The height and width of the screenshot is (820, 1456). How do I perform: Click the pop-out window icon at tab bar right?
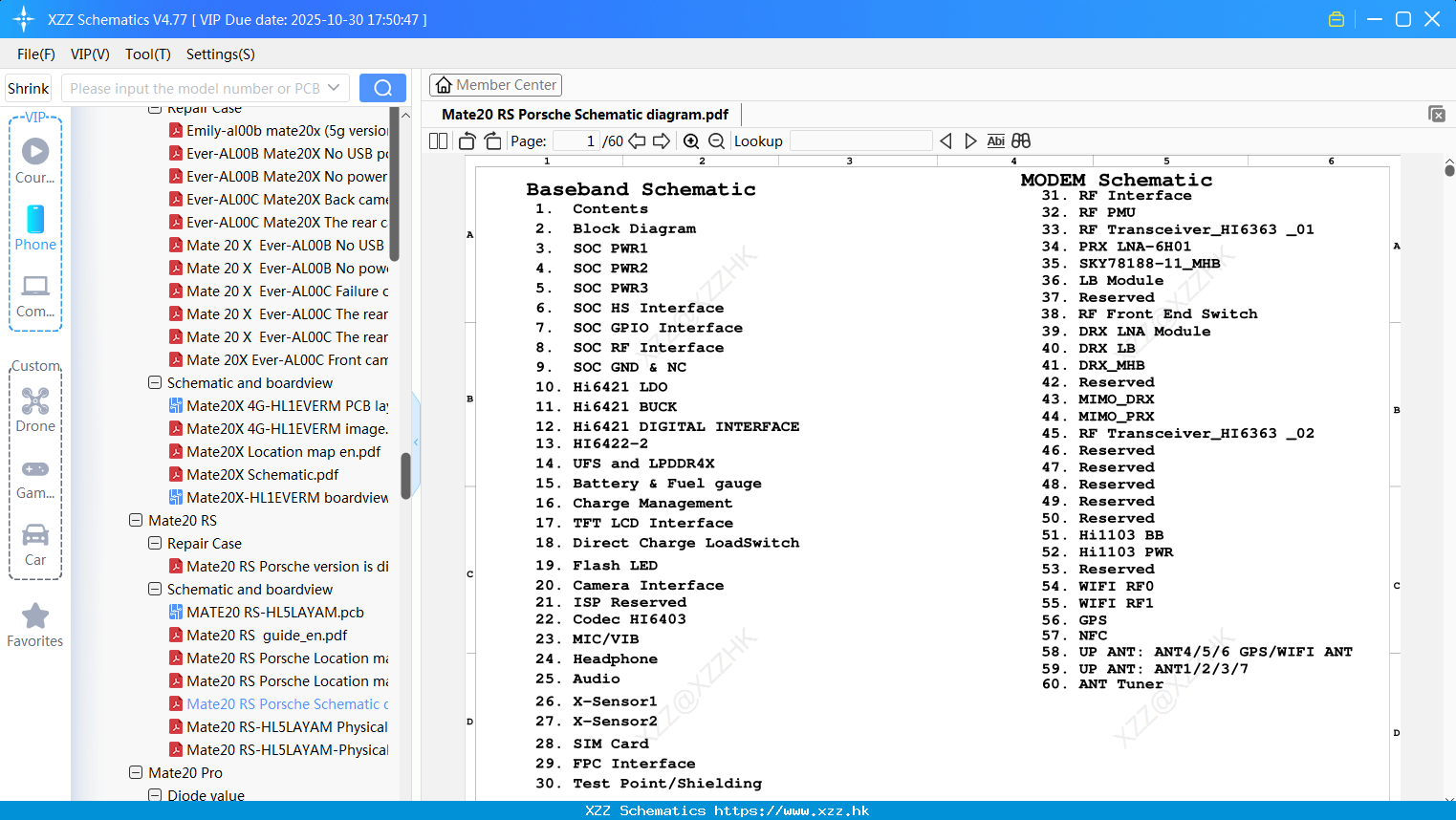[1437, 114]
